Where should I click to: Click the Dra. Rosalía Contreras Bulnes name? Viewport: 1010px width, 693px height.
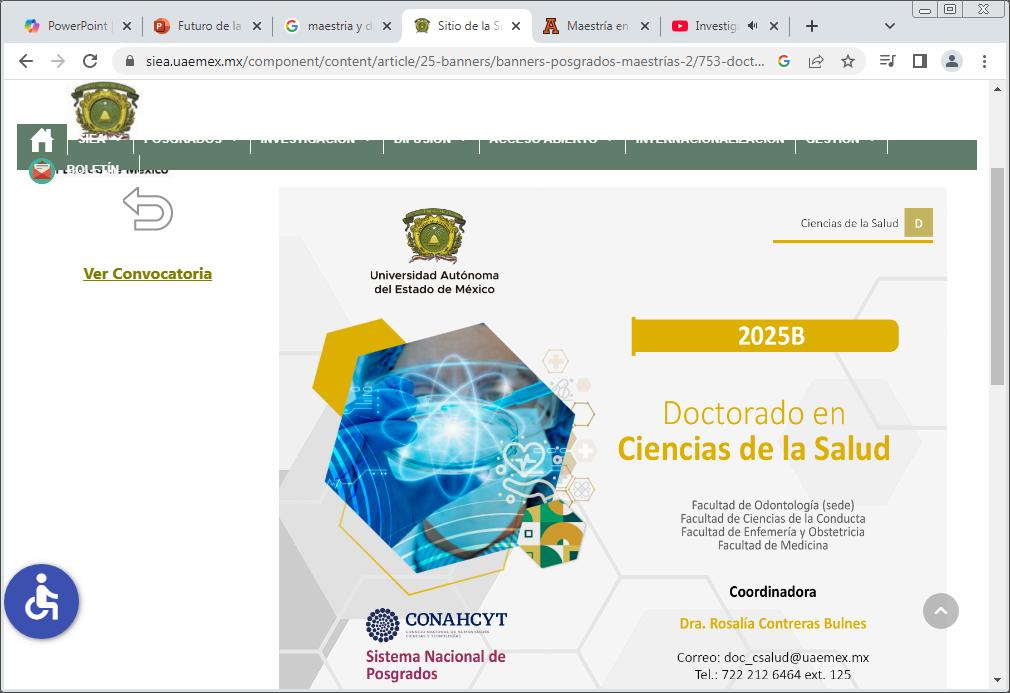773,623
